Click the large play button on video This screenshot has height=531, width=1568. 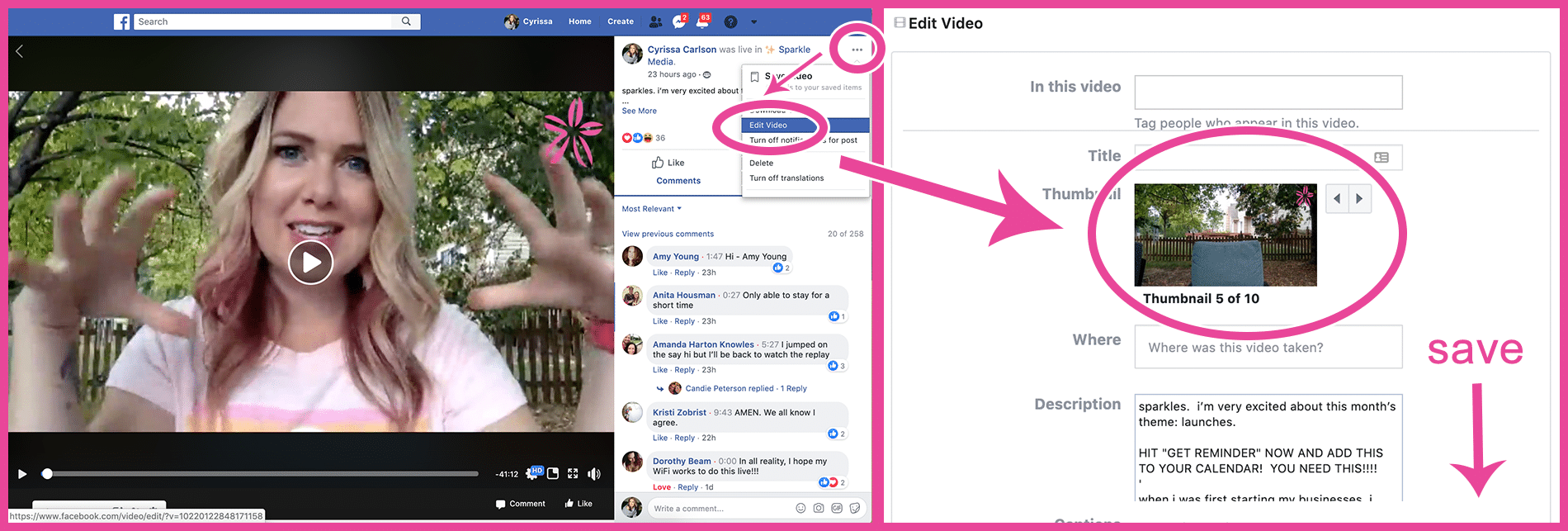[310, 262]
